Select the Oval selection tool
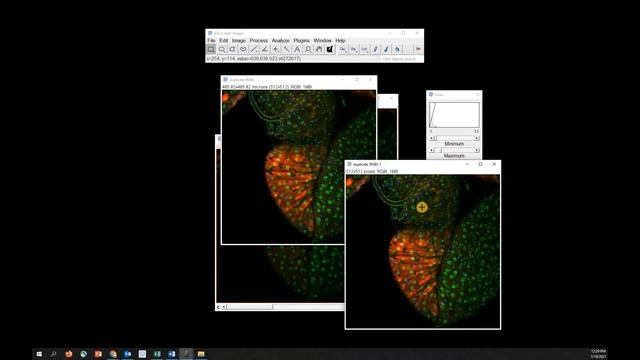 point(222,49)
